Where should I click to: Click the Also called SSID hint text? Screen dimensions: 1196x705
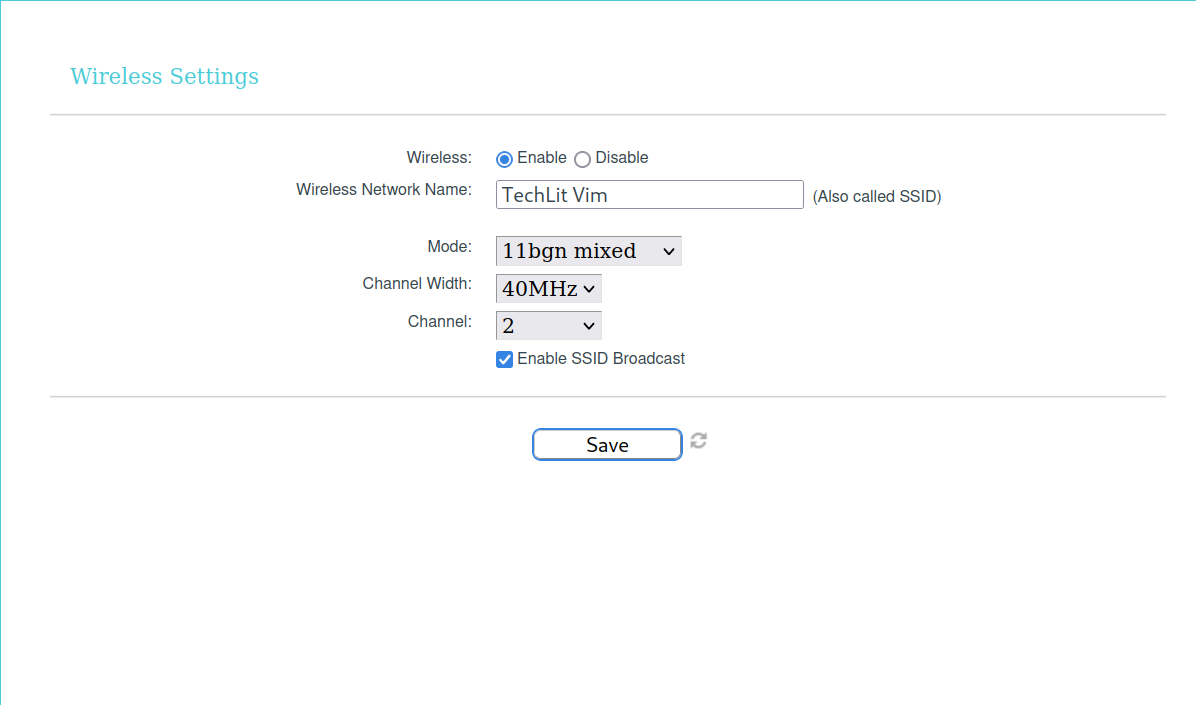[x=877, y=196]
